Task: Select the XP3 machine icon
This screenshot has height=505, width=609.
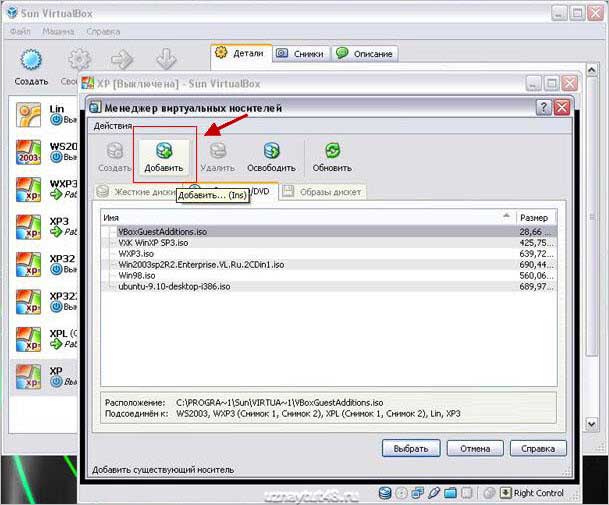Action: (28, 227)
